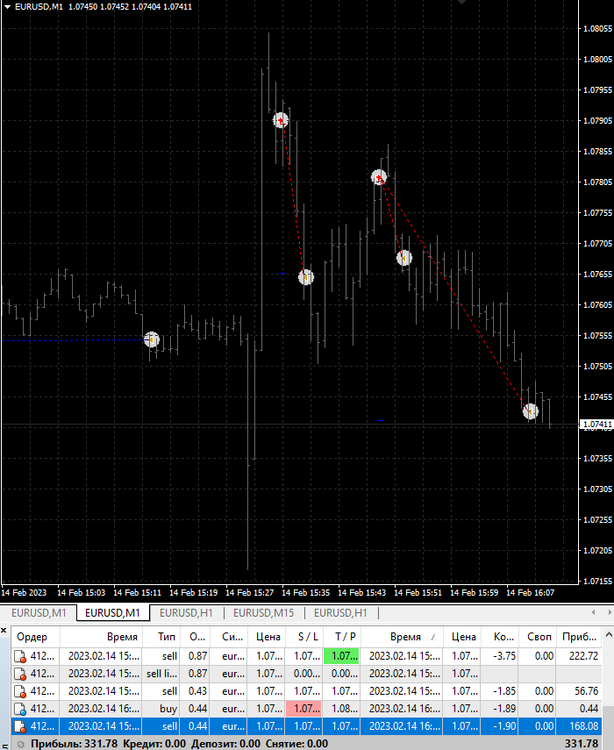Select the active EURUSD,M1 chart tab
This screenshot has width=614, height=750.
tap(113, 613)
